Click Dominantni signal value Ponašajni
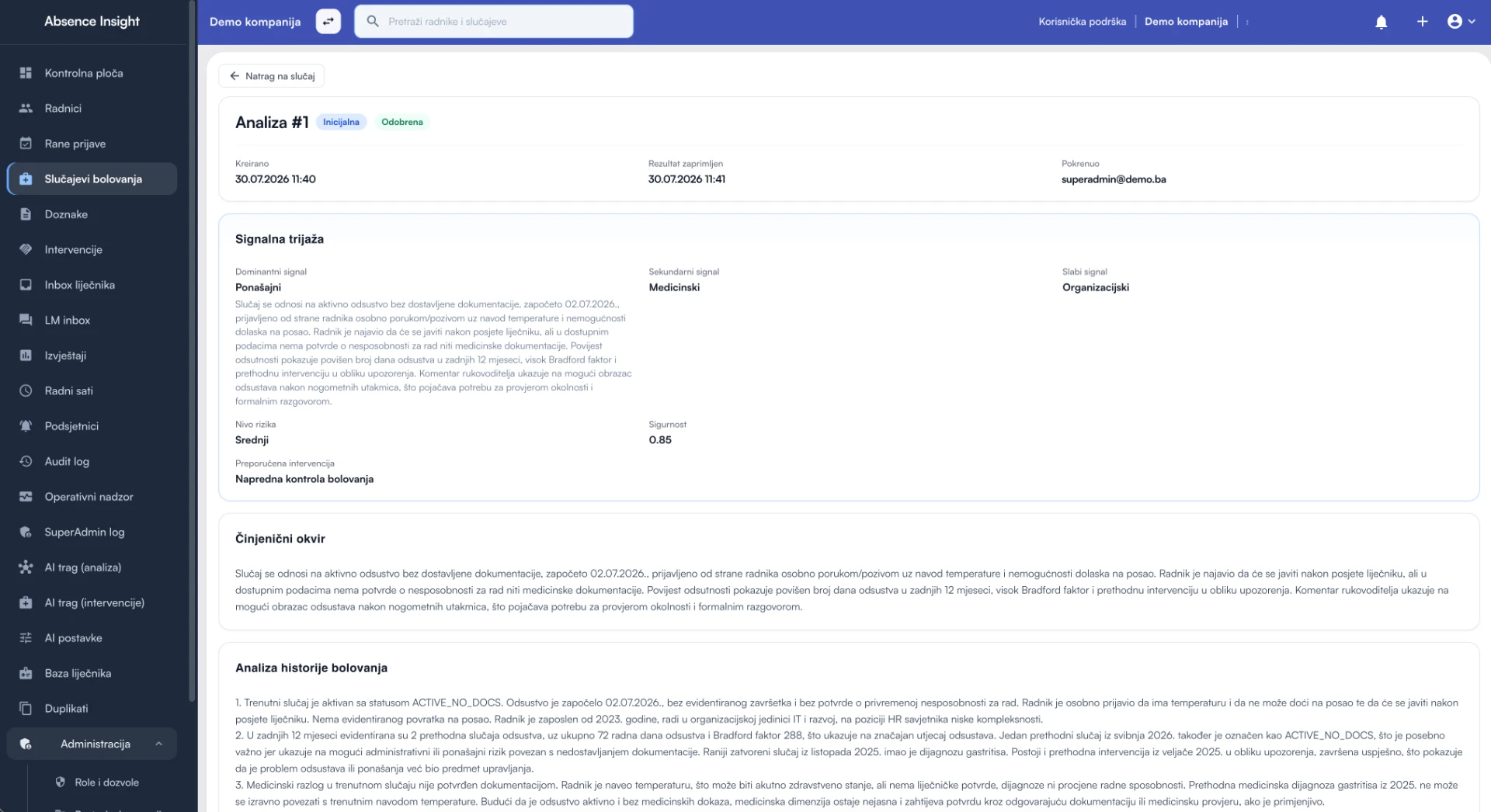The image size is (1491, 812). point(259,287)
